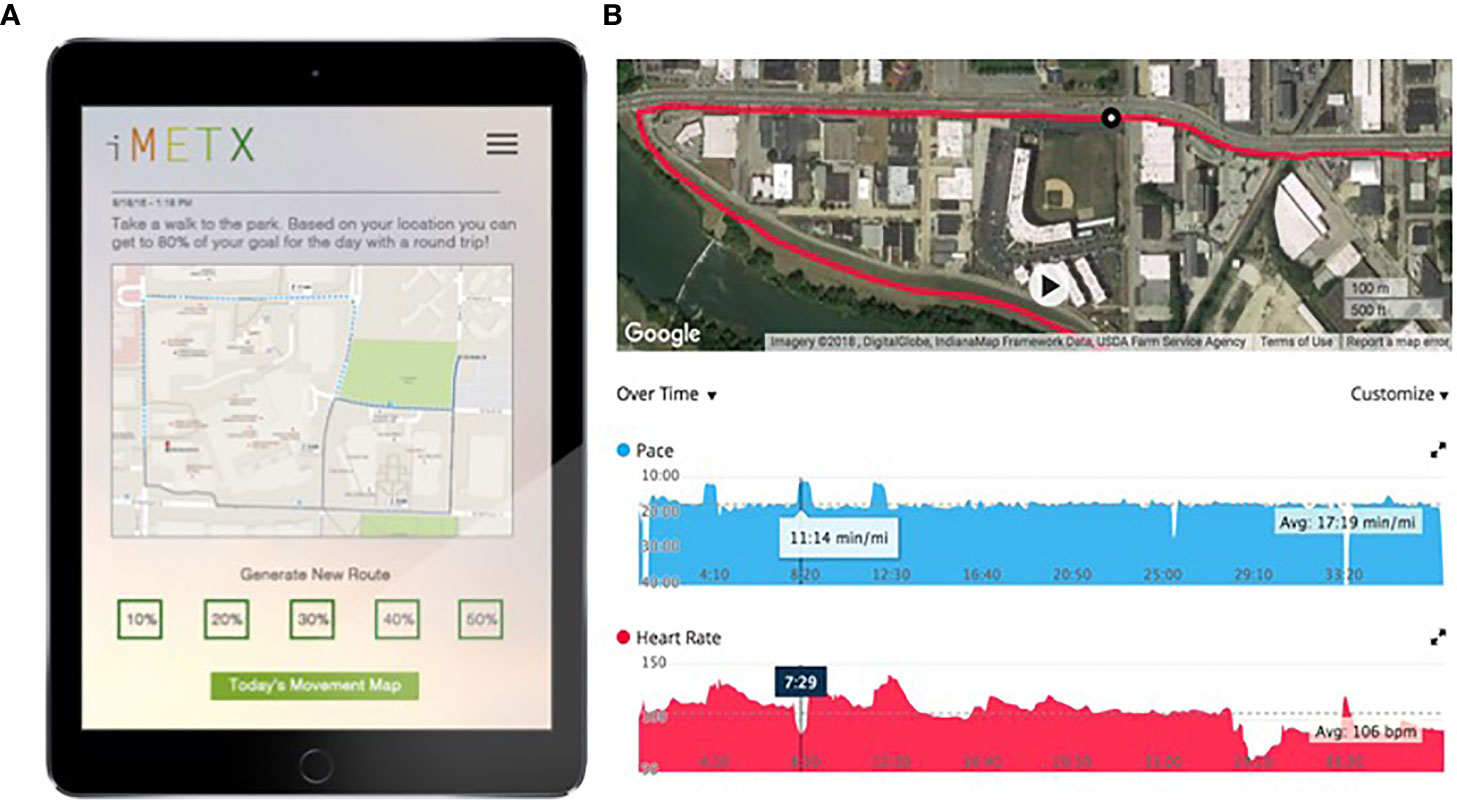The width and height of the screenshot is (1457, 800).
Task: Open the Customize dropdown
Action: [1399, 394]
